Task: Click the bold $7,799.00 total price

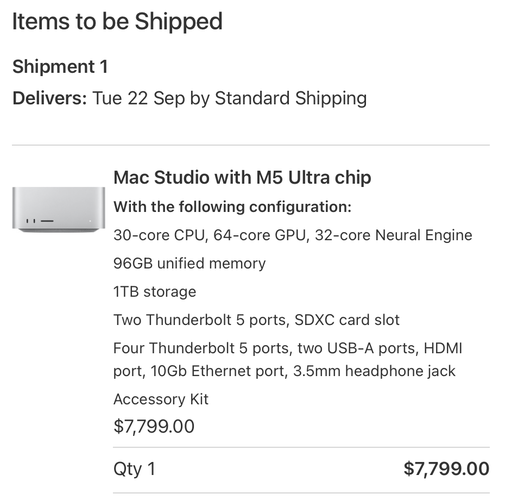Action: click(446, 469)
